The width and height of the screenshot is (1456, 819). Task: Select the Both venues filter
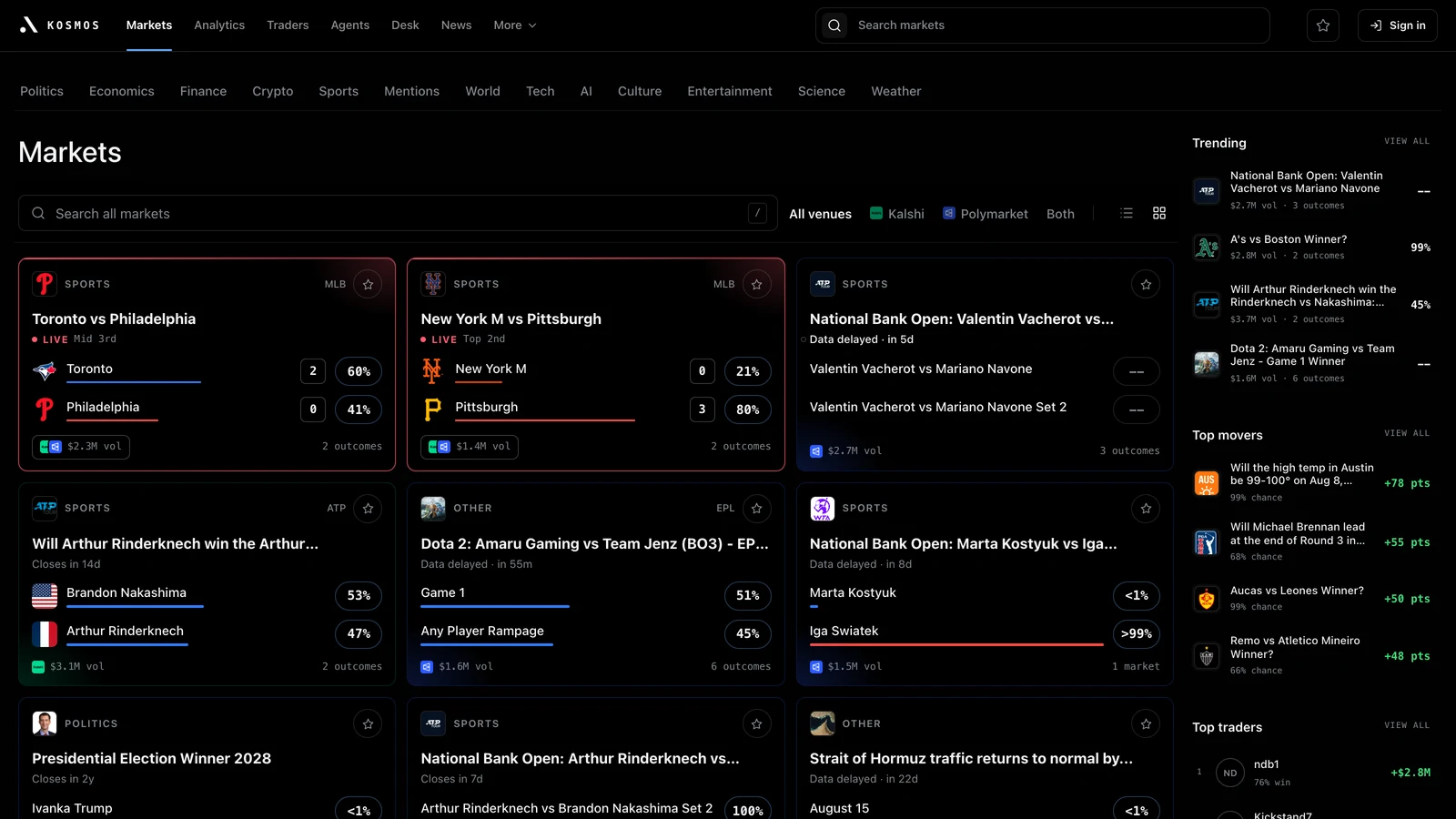1060,214
